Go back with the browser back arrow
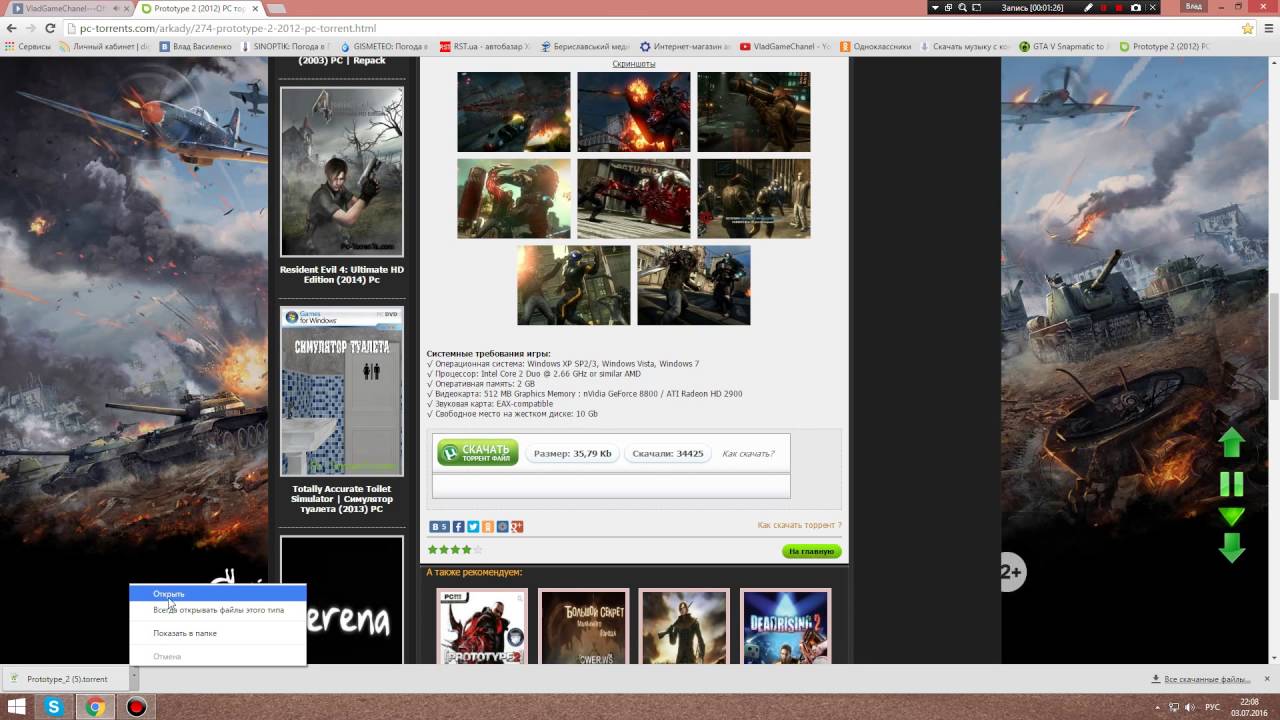 (11, 28)
